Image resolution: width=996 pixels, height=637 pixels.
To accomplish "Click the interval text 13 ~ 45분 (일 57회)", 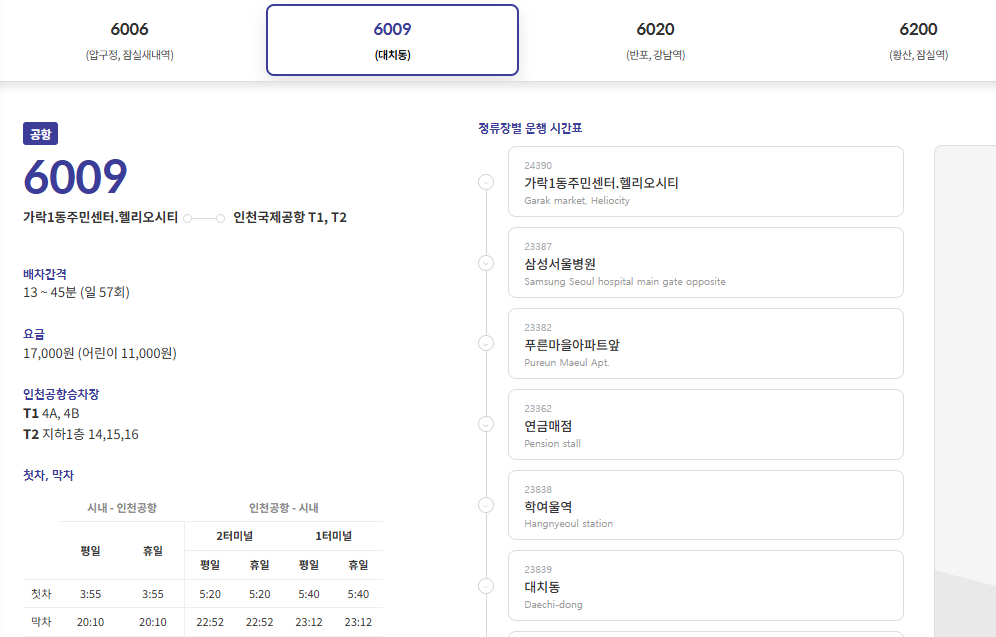I will pyautogui.click(x=76, y=292).
